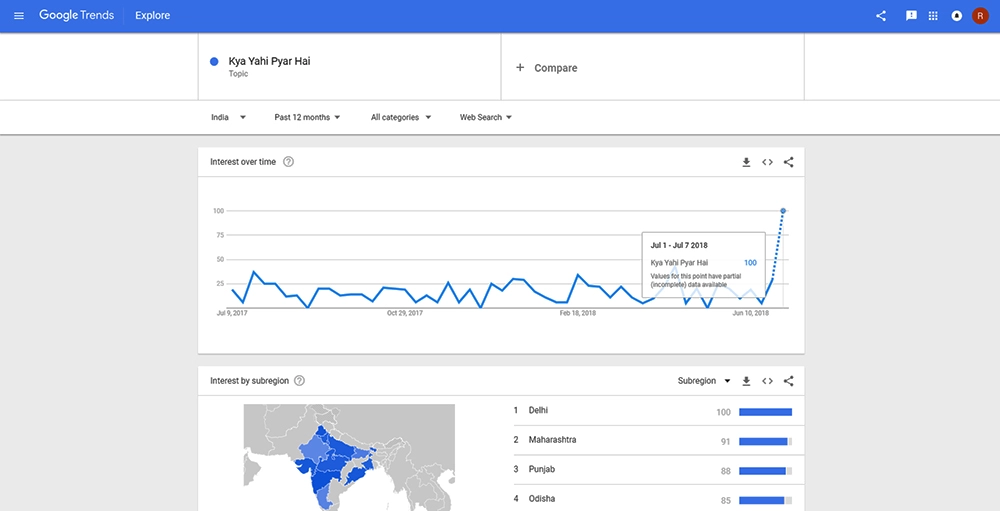Embed the Interest over time chart
Viewport: 1000px width, 511px height.
[x=767, y=162]
